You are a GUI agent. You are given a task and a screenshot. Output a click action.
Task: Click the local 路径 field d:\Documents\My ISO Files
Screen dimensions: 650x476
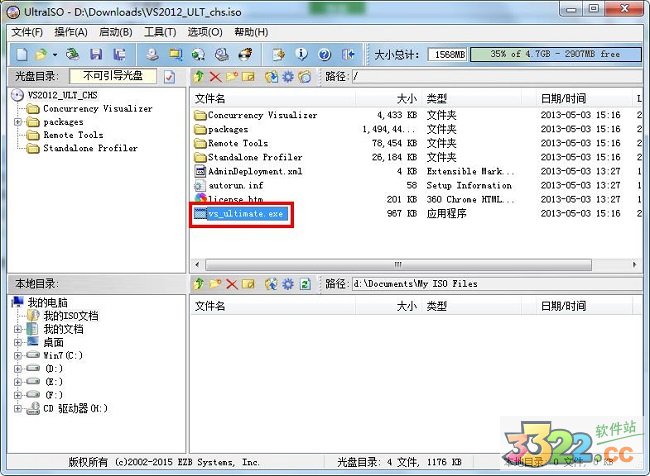tap(497, 284)
